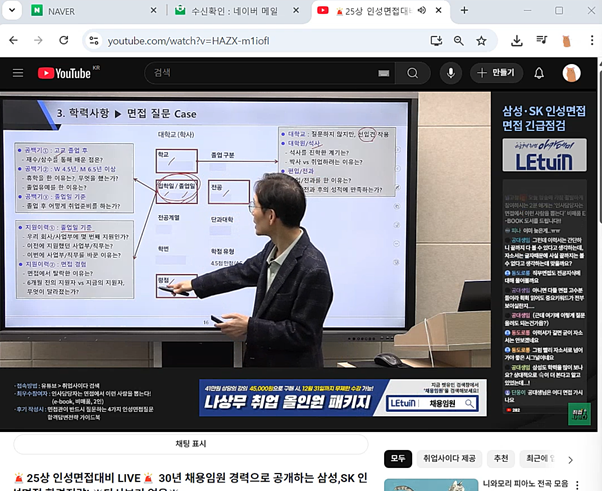Open Chrome downloads icon
602x491 pixels.
point(517,41)
